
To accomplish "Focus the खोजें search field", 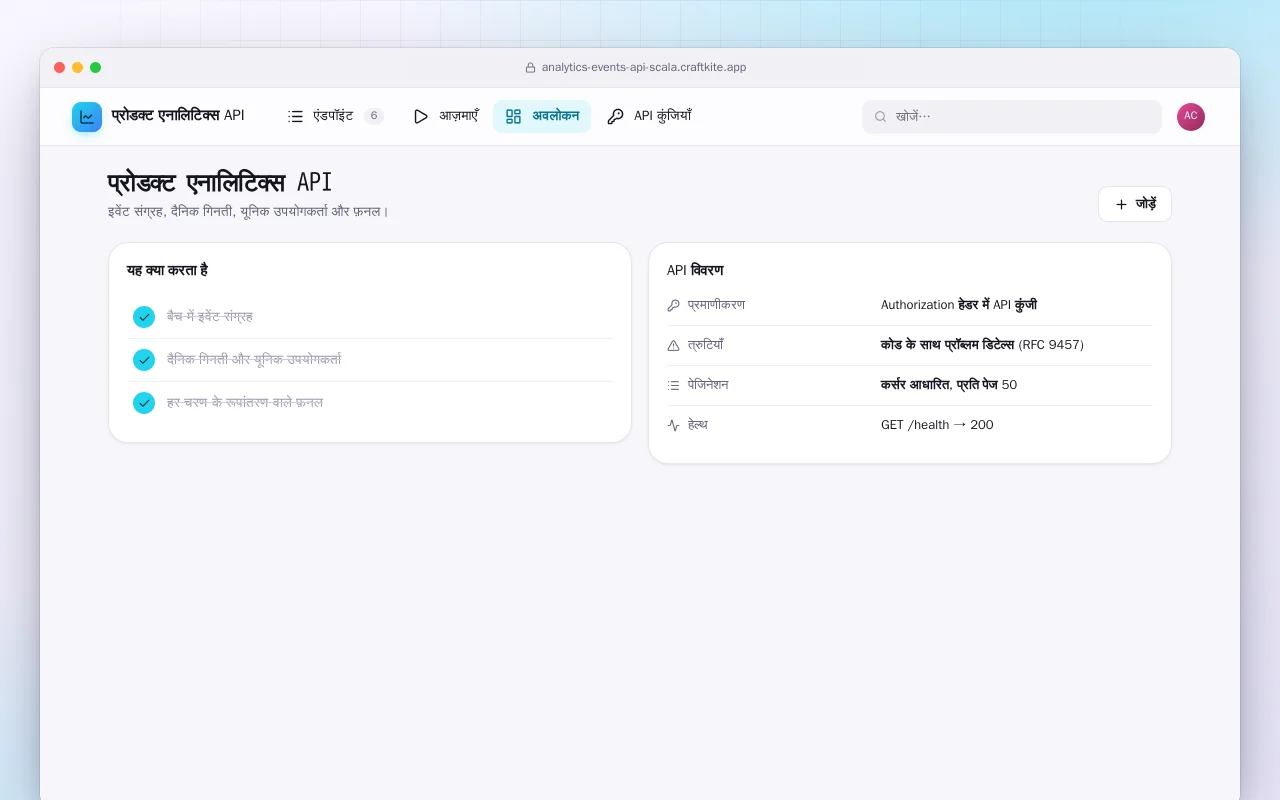I will (x=1012, y=116).
